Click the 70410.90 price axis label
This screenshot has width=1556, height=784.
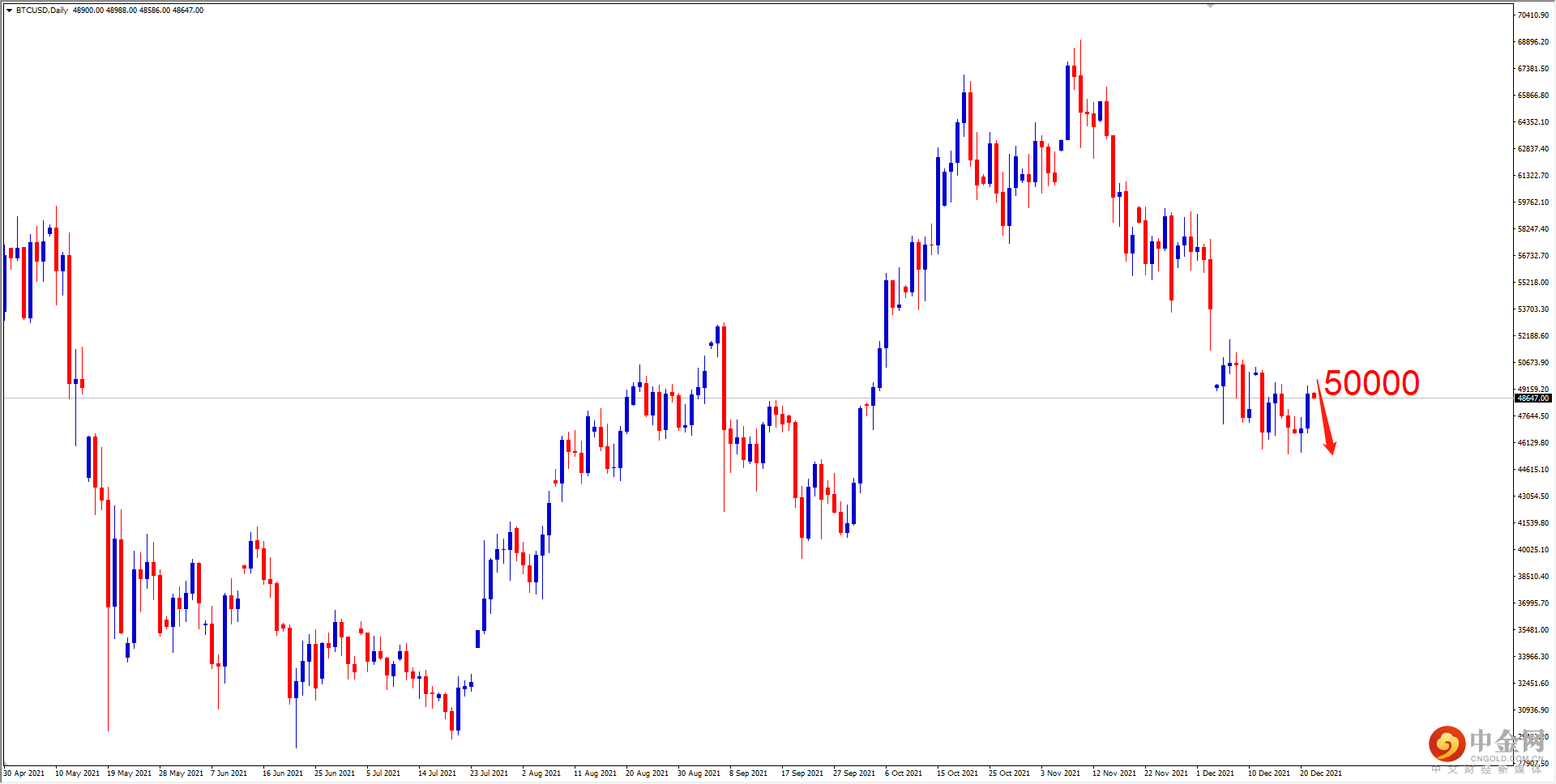(1533, 15)
